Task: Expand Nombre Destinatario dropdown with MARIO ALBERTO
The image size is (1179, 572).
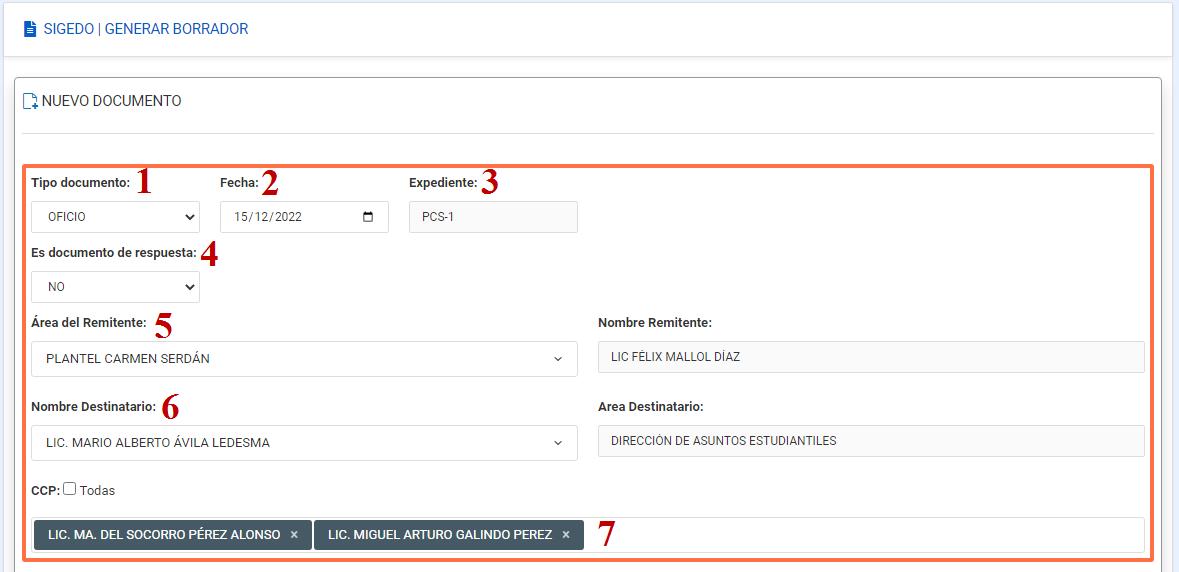Action: 305,443
